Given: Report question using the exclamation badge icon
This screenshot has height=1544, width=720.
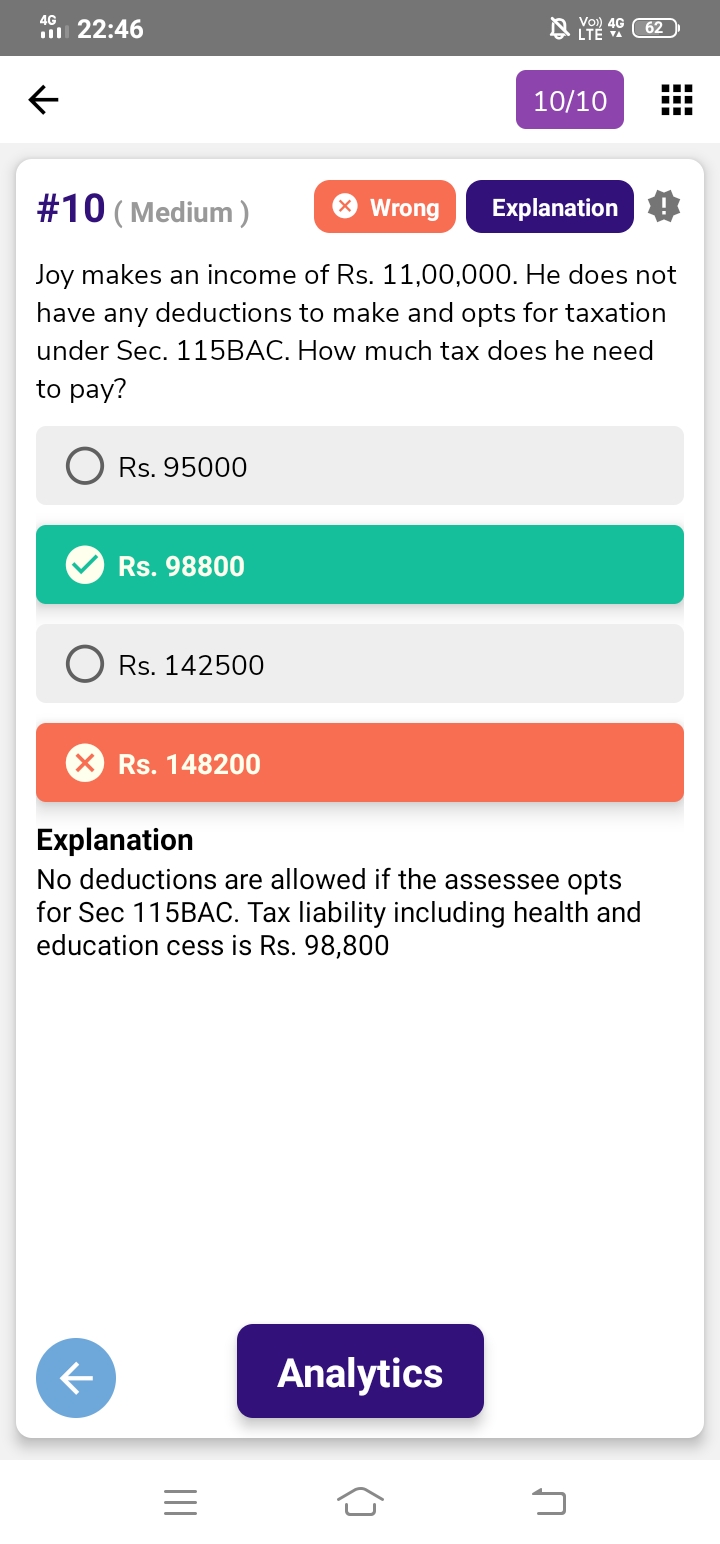Looking at the screenshot, I should pos(664,207).
